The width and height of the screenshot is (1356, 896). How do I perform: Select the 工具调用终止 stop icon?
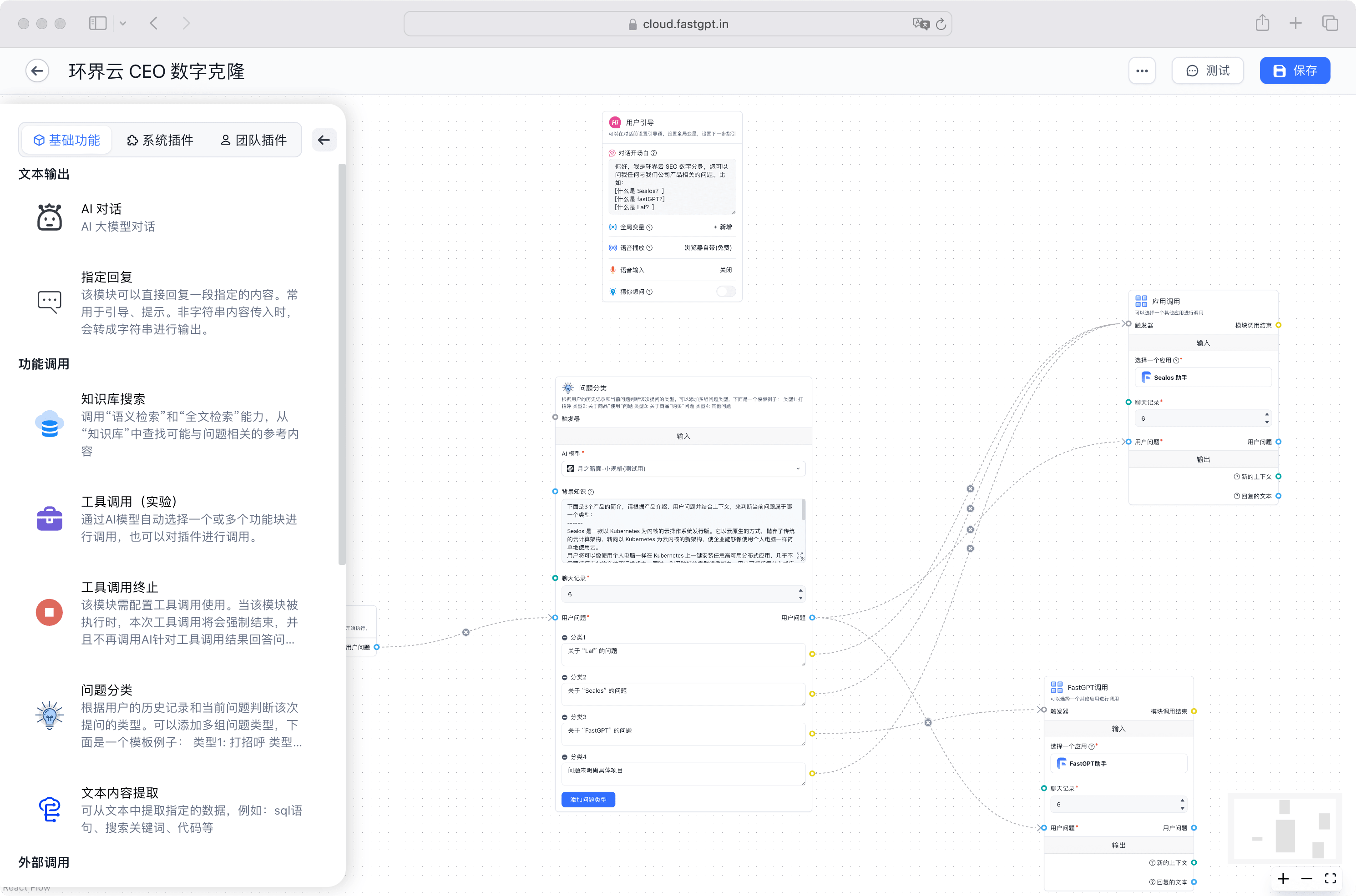point(50,613)
